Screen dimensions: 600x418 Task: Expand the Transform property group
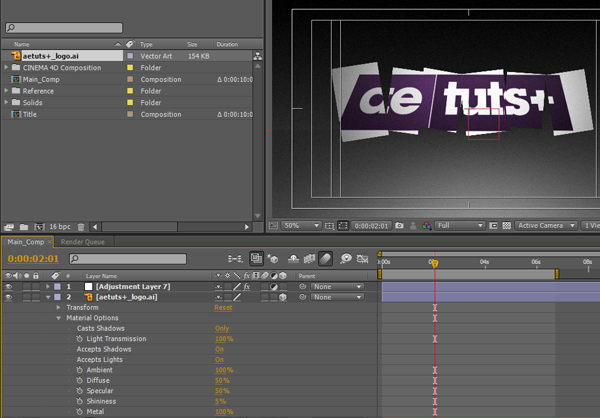(58, 307)
